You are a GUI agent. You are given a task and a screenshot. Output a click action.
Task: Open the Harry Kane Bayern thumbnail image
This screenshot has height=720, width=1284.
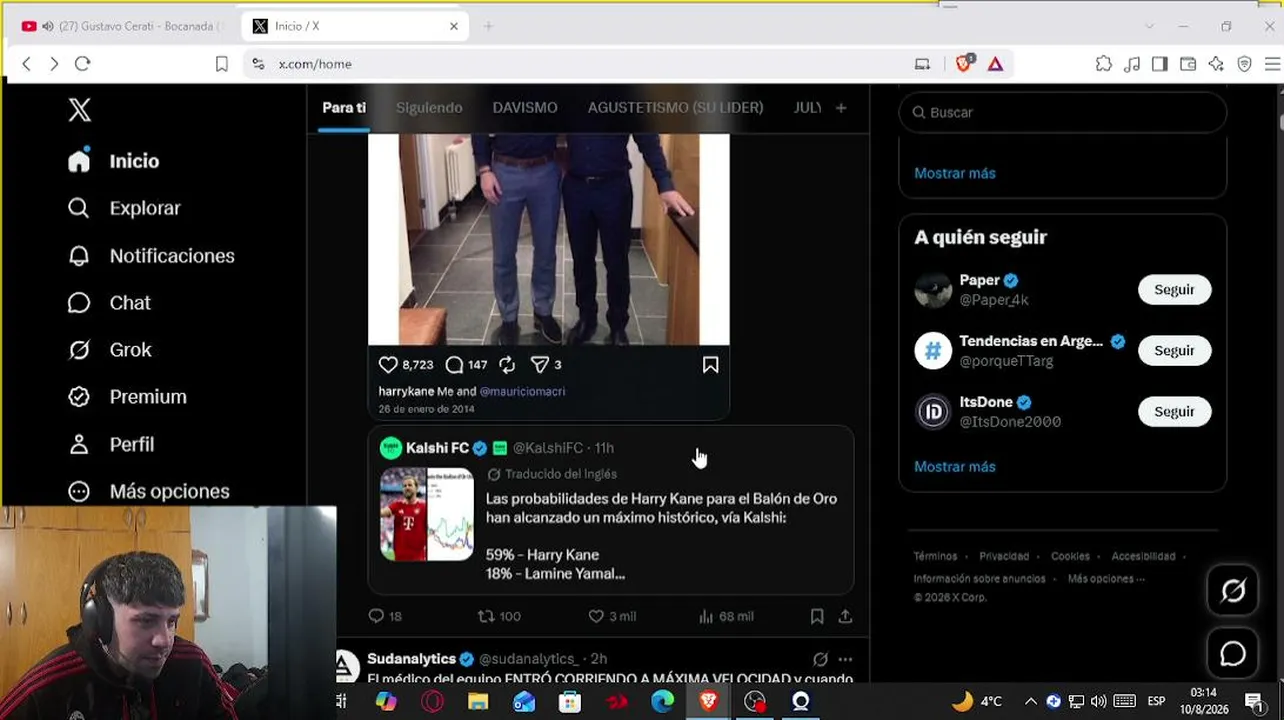click(427, 514)
